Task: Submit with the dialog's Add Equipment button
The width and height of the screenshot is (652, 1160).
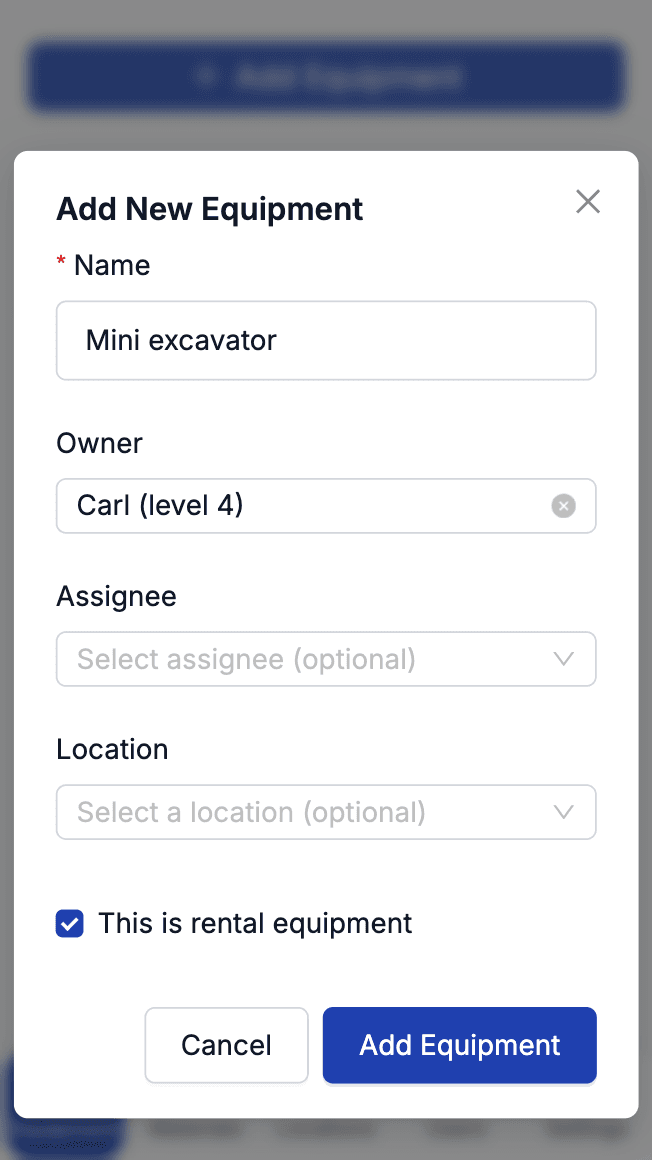Action: [x=459, y=1046]
